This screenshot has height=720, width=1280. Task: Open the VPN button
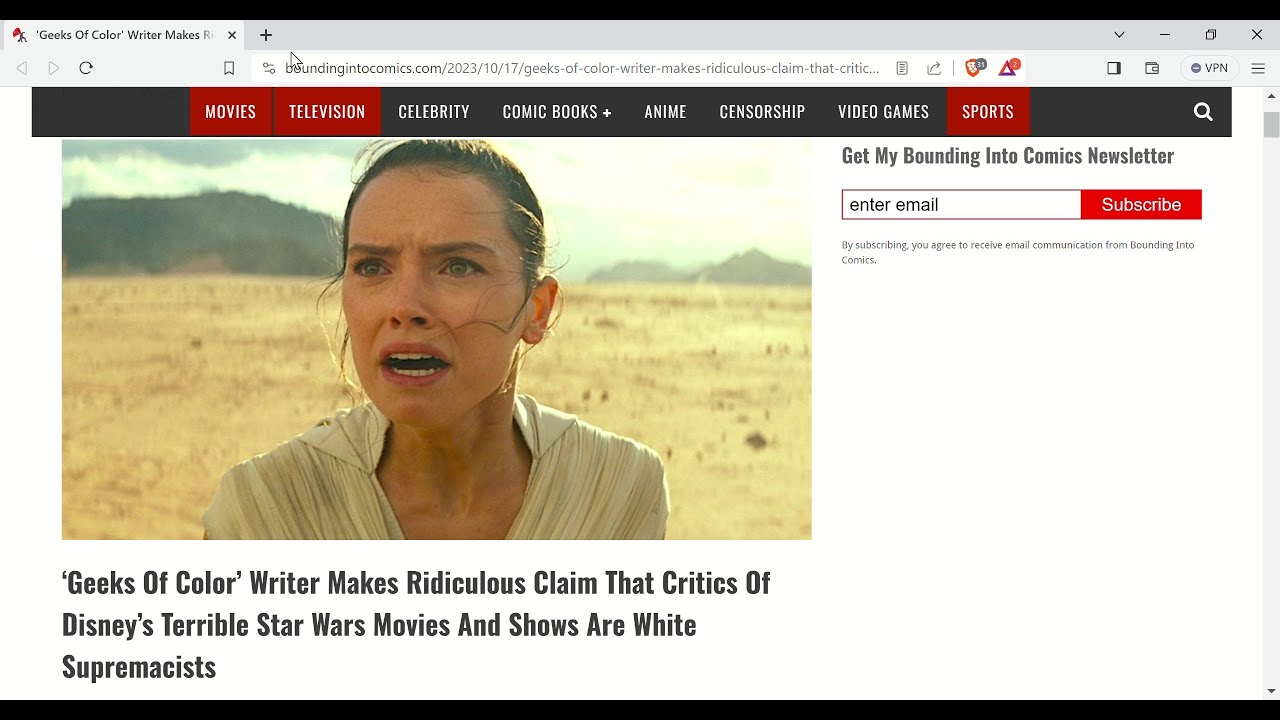coord(1210,68)
